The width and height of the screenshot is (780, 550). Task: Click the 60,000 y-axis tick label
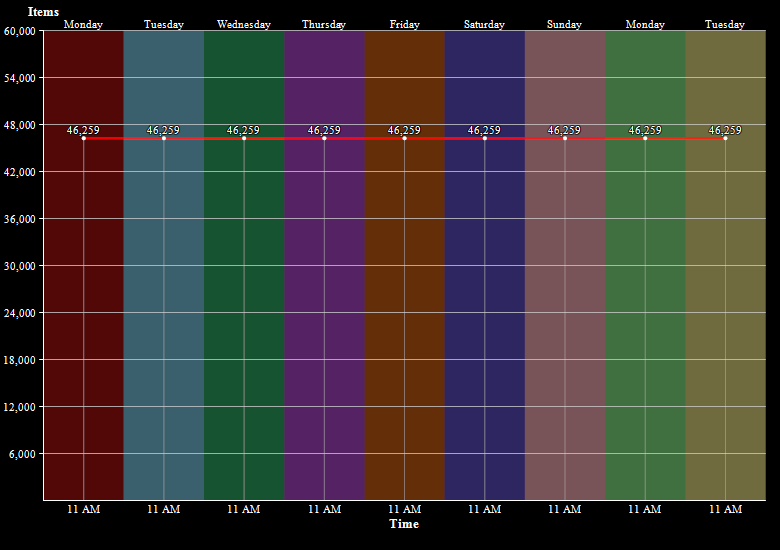[x=20, y=31]
